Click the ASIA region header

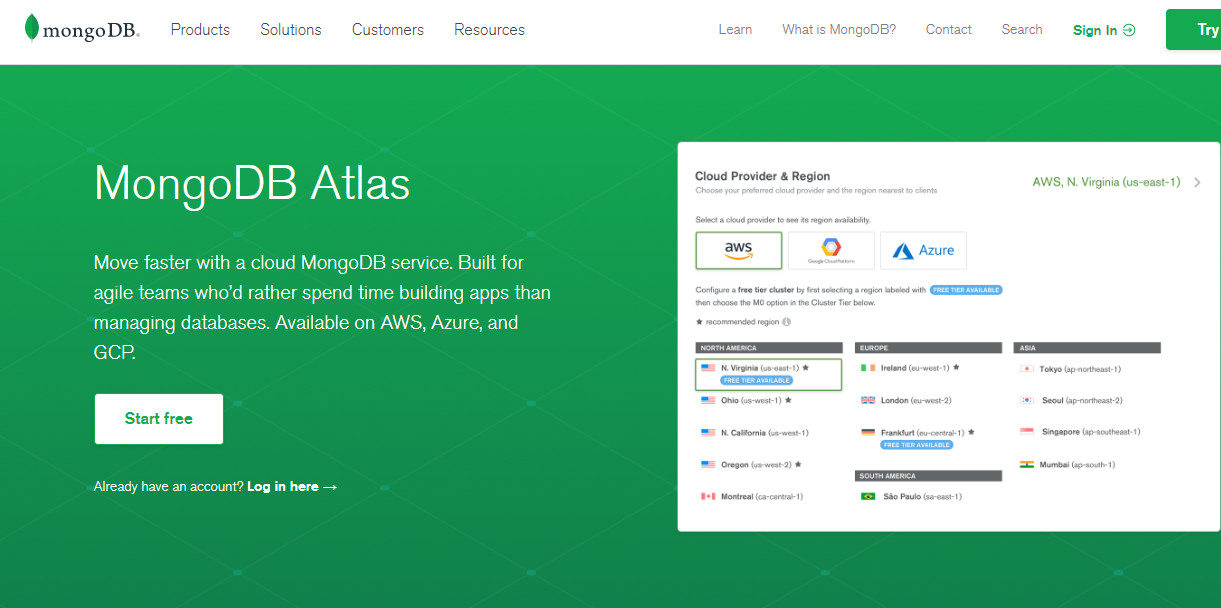pyautogui.click(x=1087, y=348)
